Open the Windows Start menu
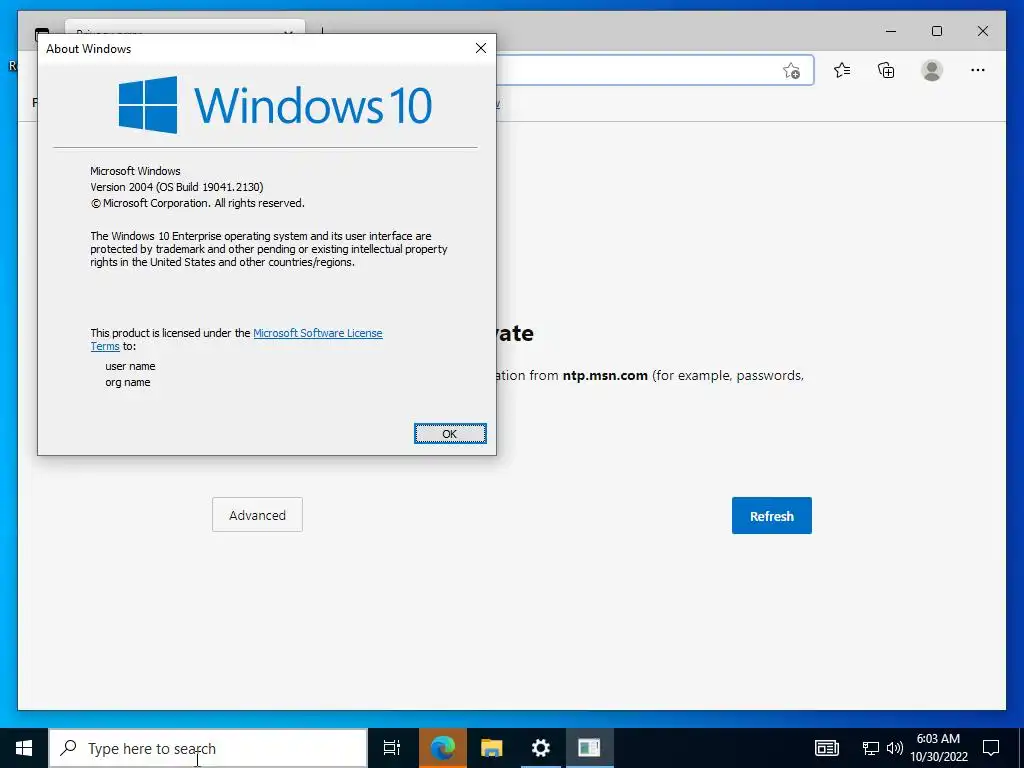The height and width of the screenshot is (768, 1024). [24, 748]
